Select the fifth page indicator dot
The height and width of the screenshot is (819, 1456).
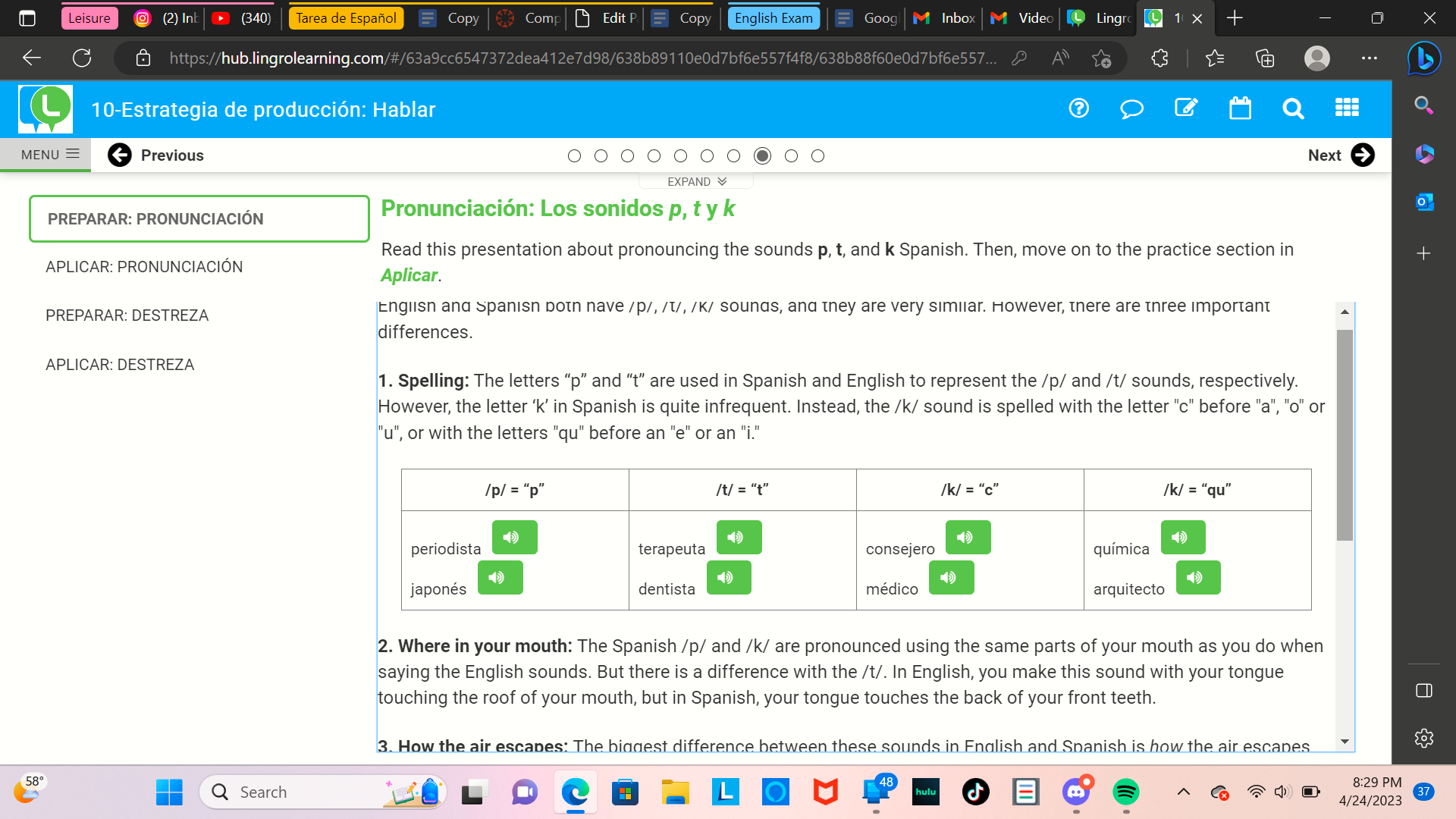point(680,156)
